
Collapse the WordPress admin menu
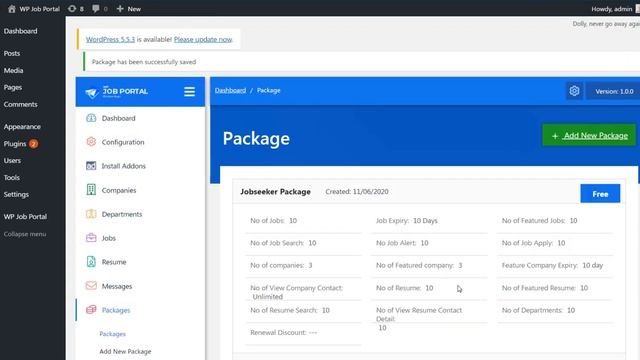pos(25,234)
